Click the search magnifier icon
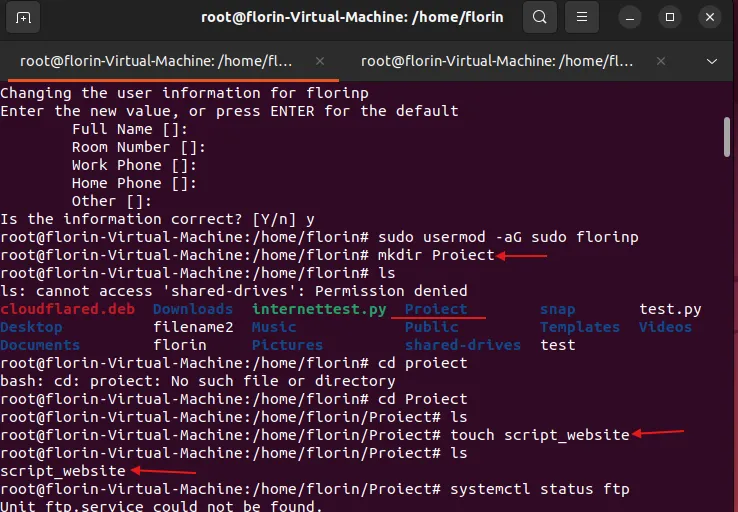This screenshot has width=738, height=512. [x=540, y=17]
